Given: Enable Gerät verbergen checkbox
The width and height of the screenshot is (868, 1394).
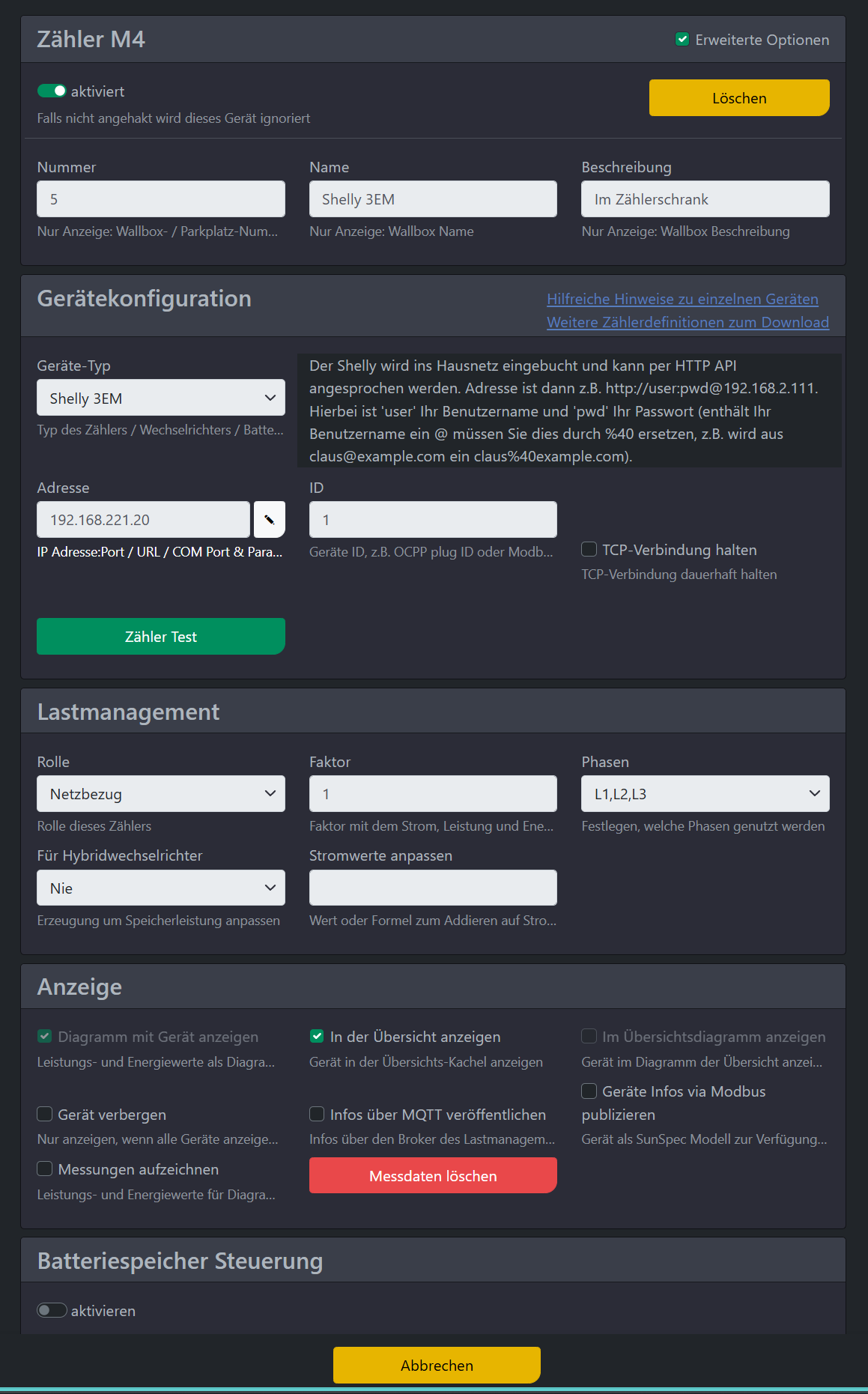Looking at the screenshot, I should [45, 1114].
